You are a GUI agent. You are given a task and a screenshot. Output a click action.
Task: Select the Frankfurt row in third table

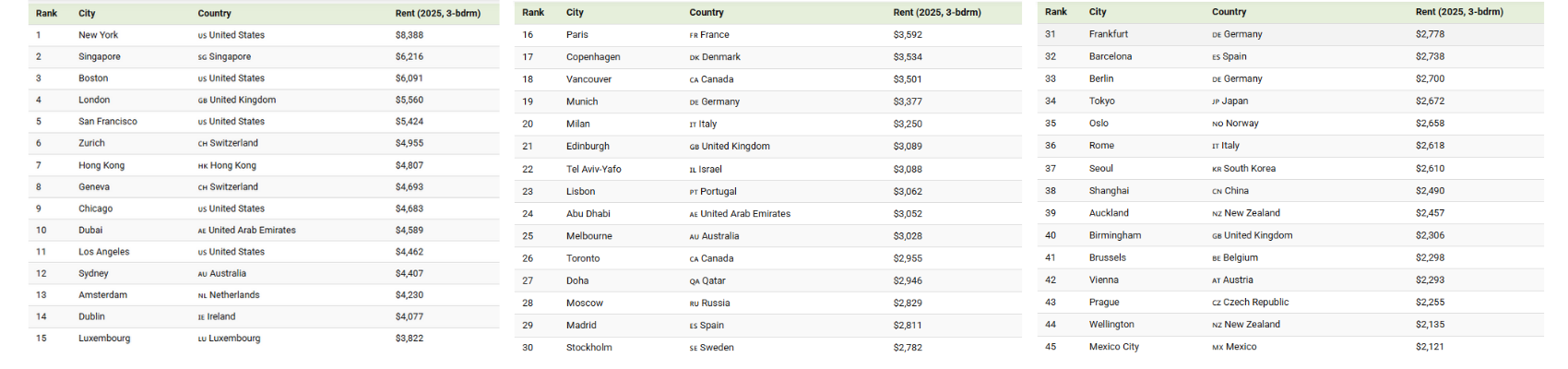(1108, 34)
